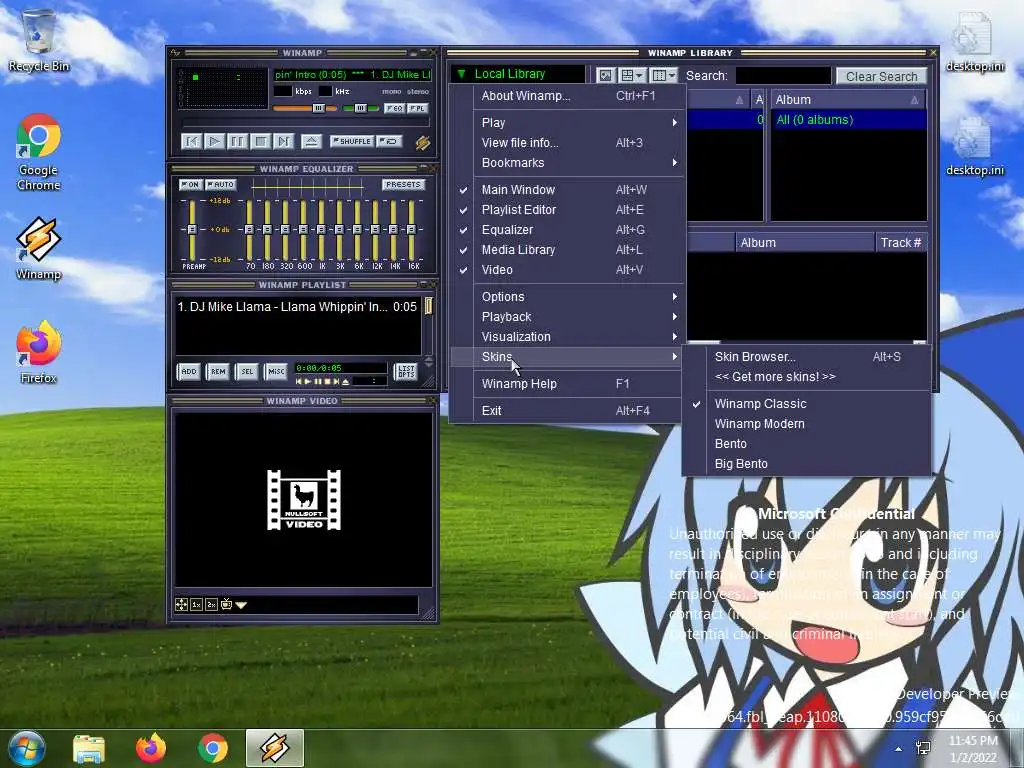
Task: Adjust the orange volume slider
Action: coord(305,108)
